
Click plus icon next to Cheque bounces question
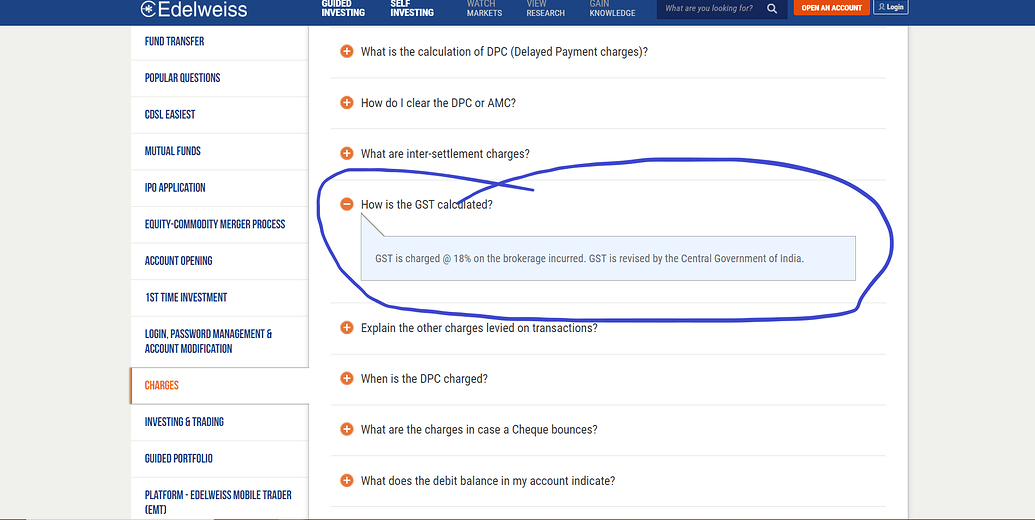tap(347, 430)
